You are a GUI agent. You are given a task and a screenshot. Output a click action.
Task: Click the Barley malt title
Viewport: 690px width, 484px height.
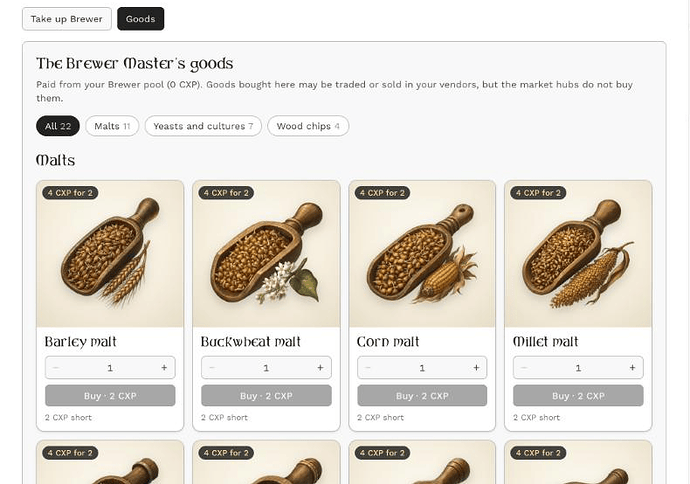[81, 342]
